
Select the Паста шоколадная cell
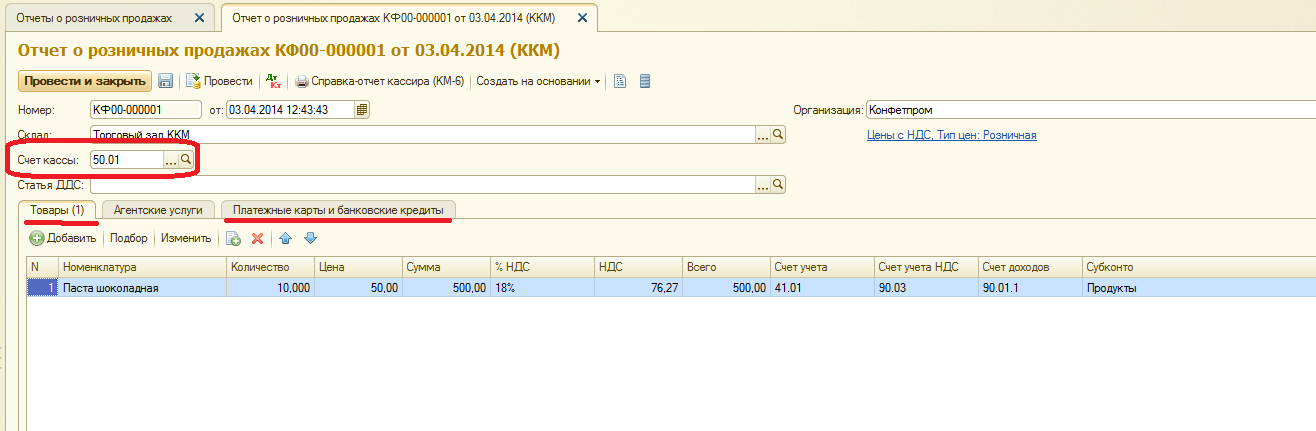142,287
